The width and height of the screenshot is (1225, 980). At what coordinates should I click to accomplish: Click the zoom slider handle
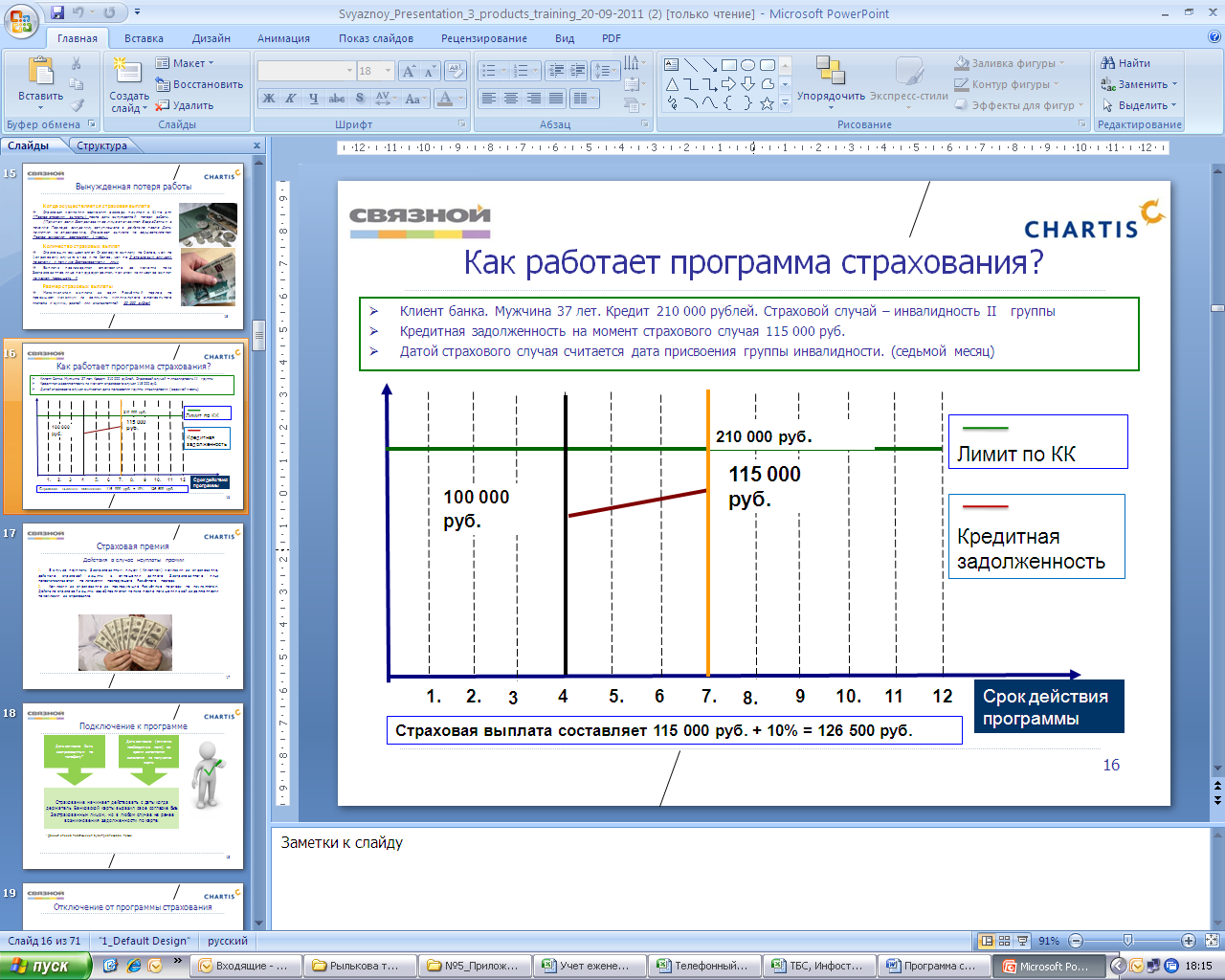(x=1128, y=941)
